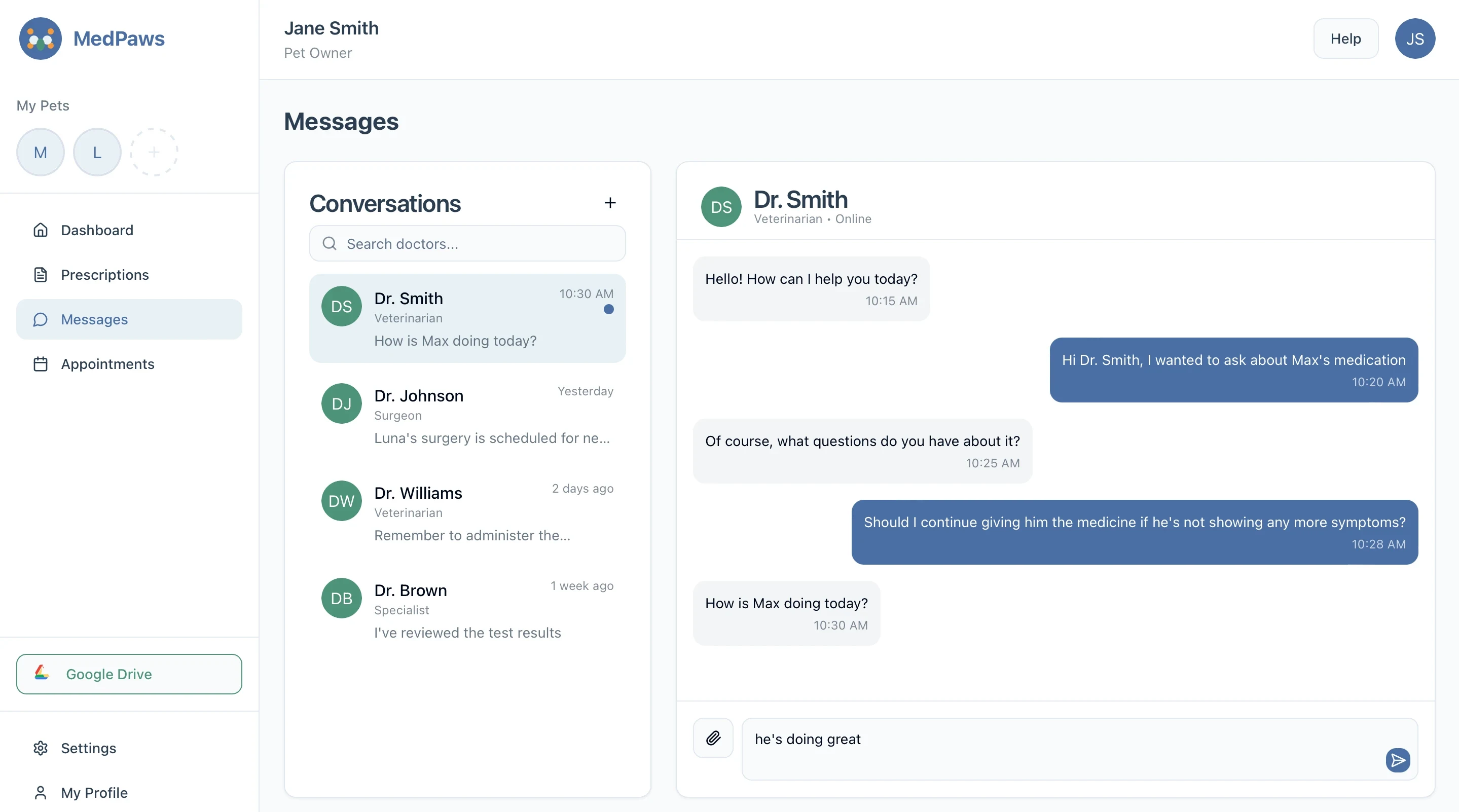1459x812 pixels.
Task: Click the Appointments calendar icon
Action: tap(40, 364)
